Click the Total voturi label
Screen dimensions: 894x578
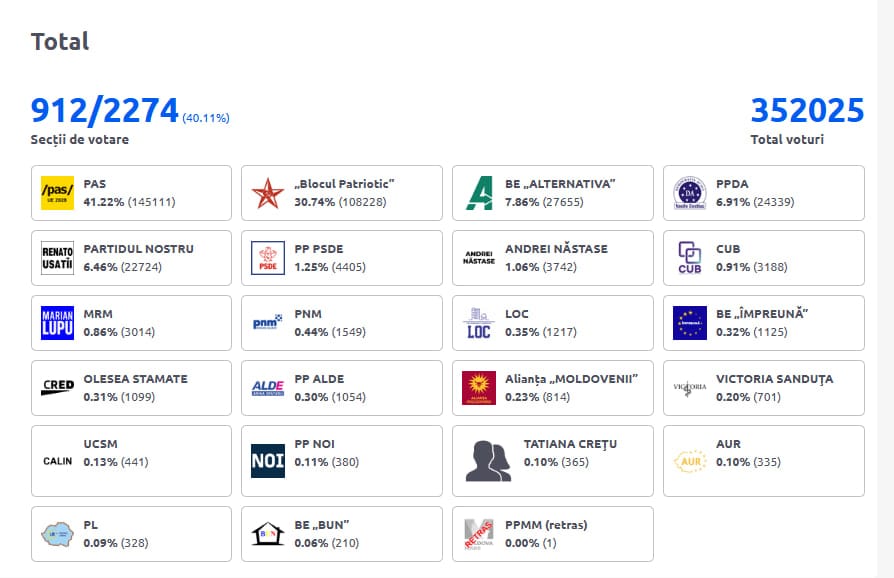pyautogui.click(x=787, y=140)
